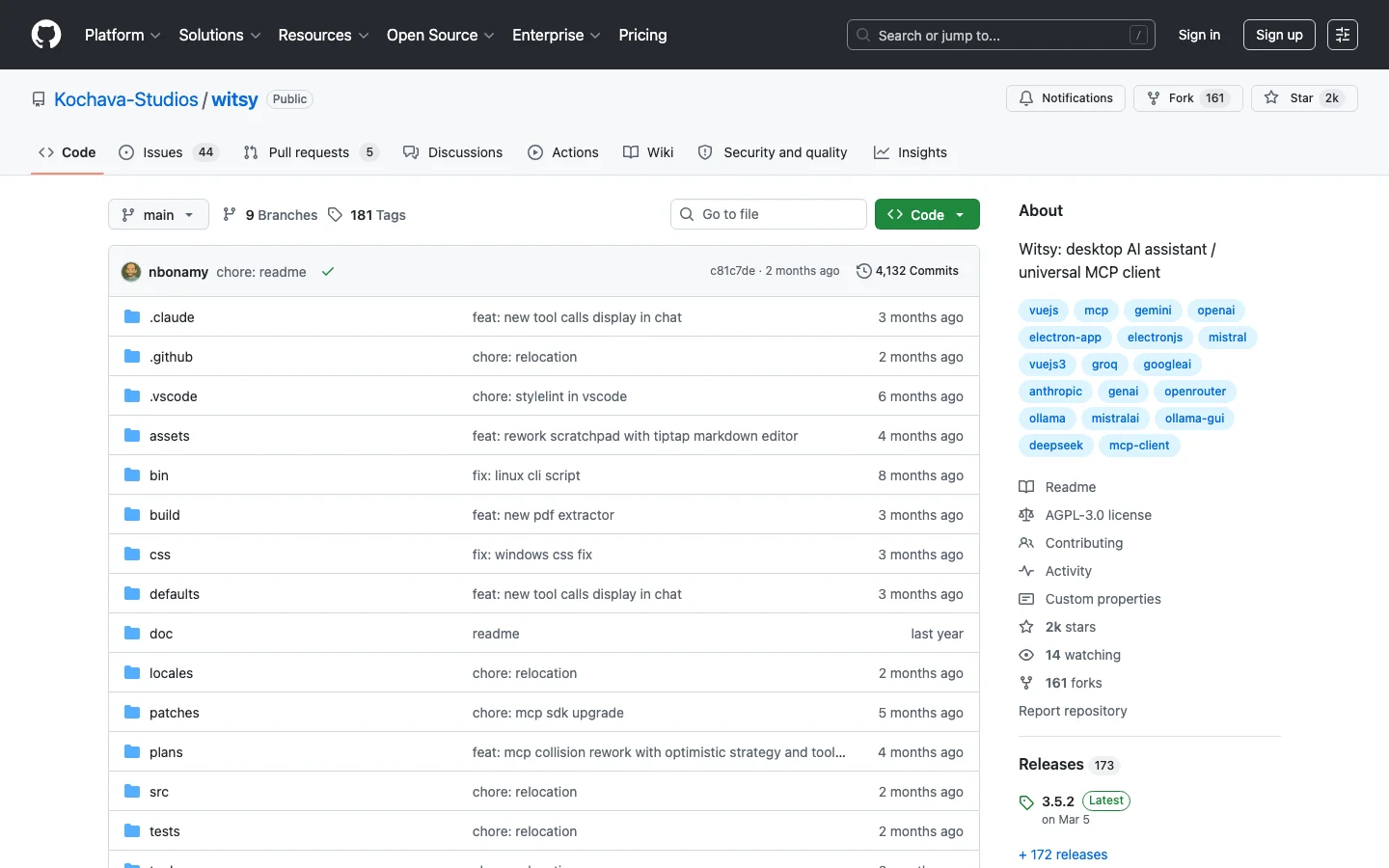Open the Discussions tab

(452, 152)
